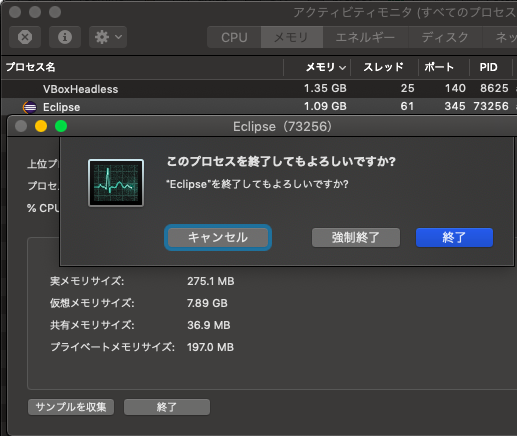The width and height of the screenshot is (517, 436).
Task: Click VBoxHeadless thread count 25
Action: click(407, 88)
